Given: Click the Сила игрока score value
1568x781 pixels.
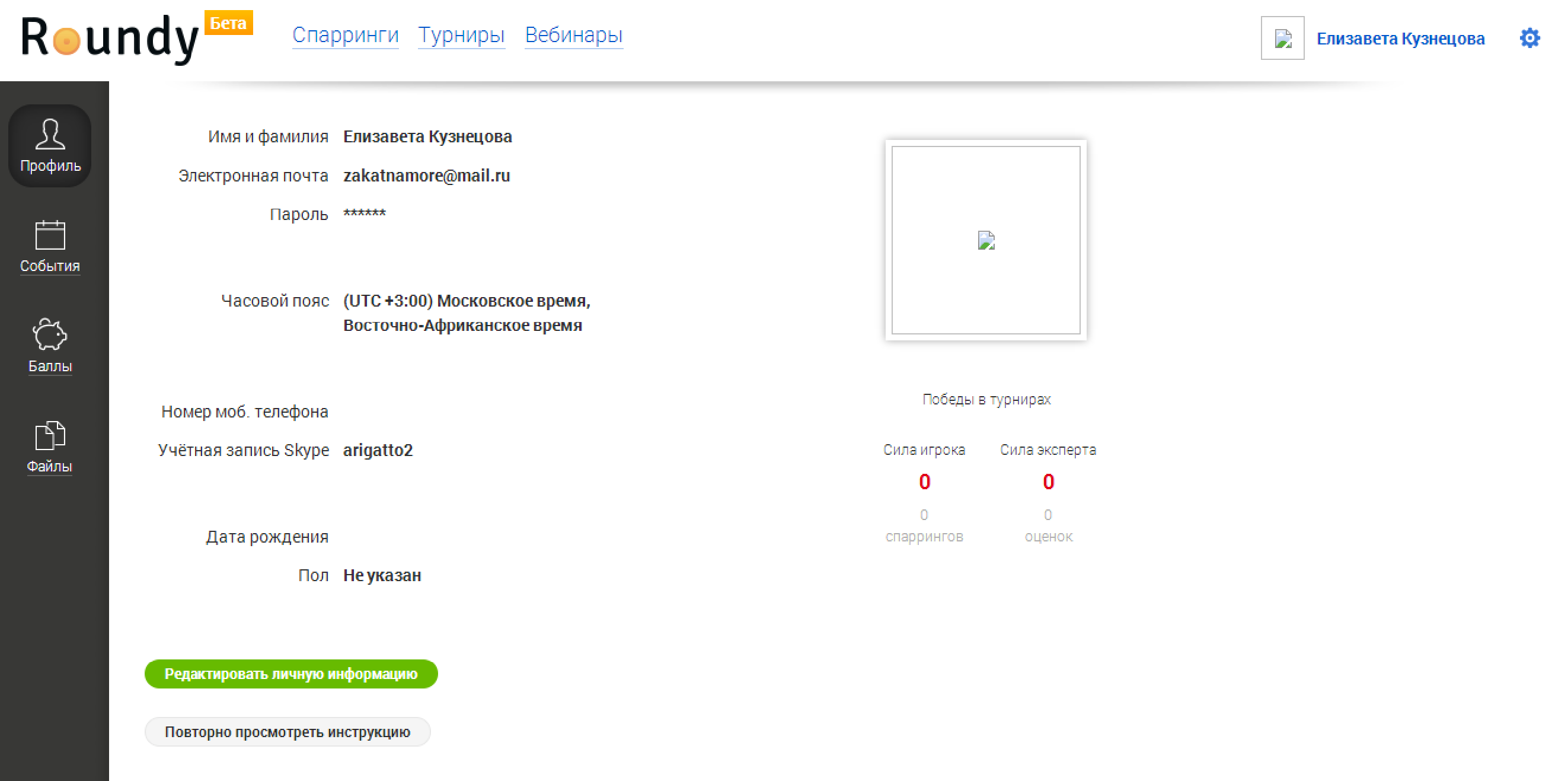Looking at the screenshot, I should (924, 482).
